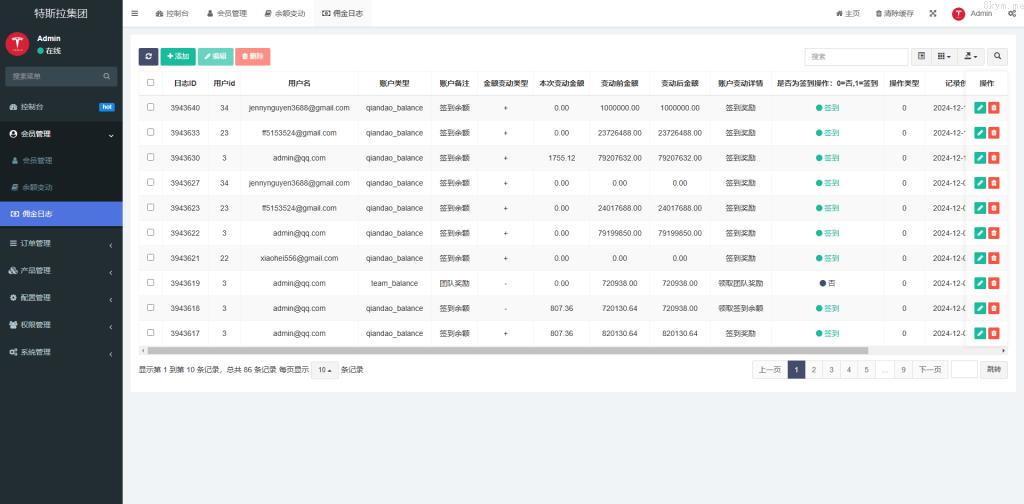Open the columns visibility dropdown

point(945,57)
